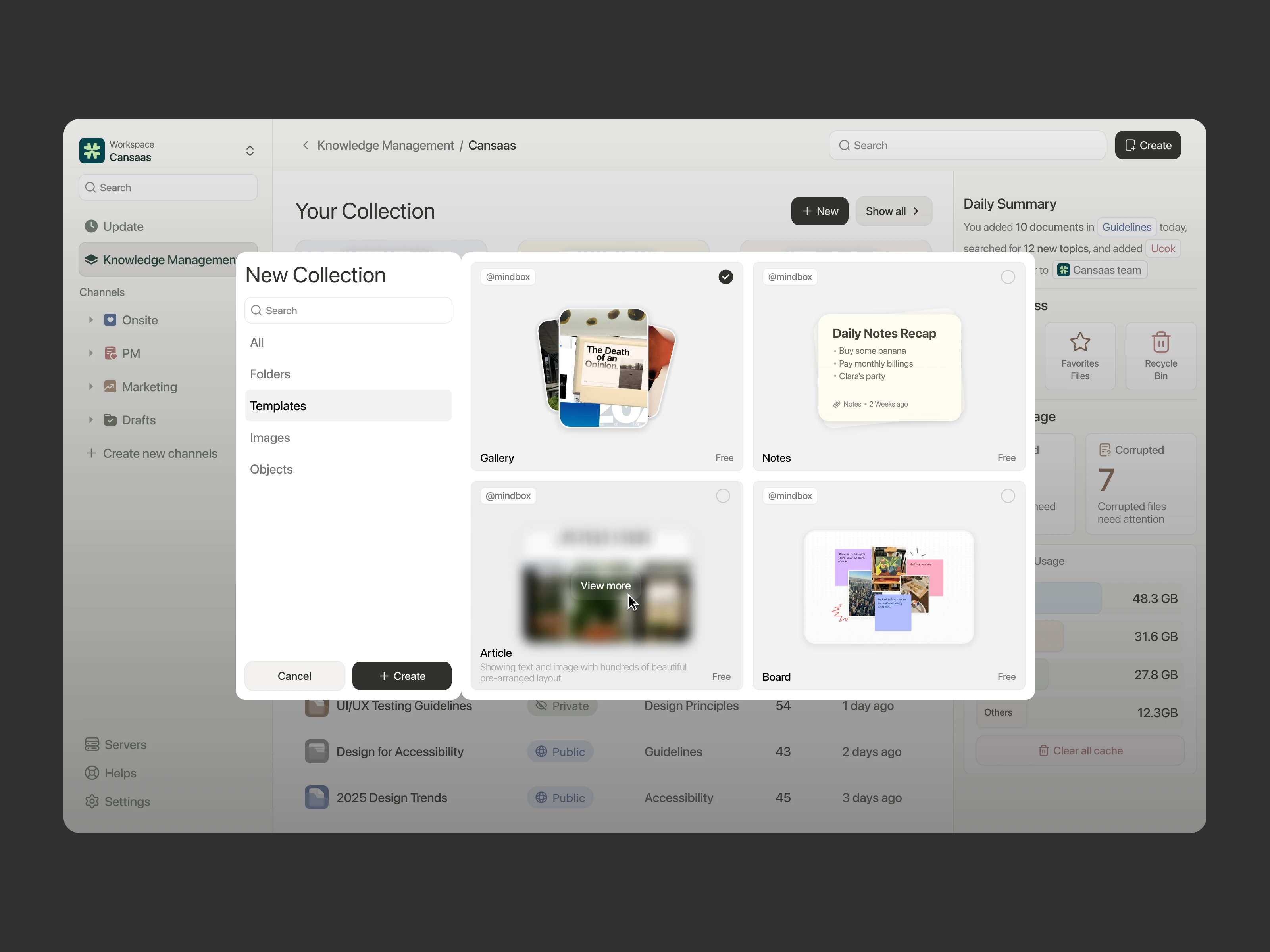Image resolution: width=1270 pixels, height=952 pixels.
Task: Click the Onsite channel heart icon
Action: (110, 320)
